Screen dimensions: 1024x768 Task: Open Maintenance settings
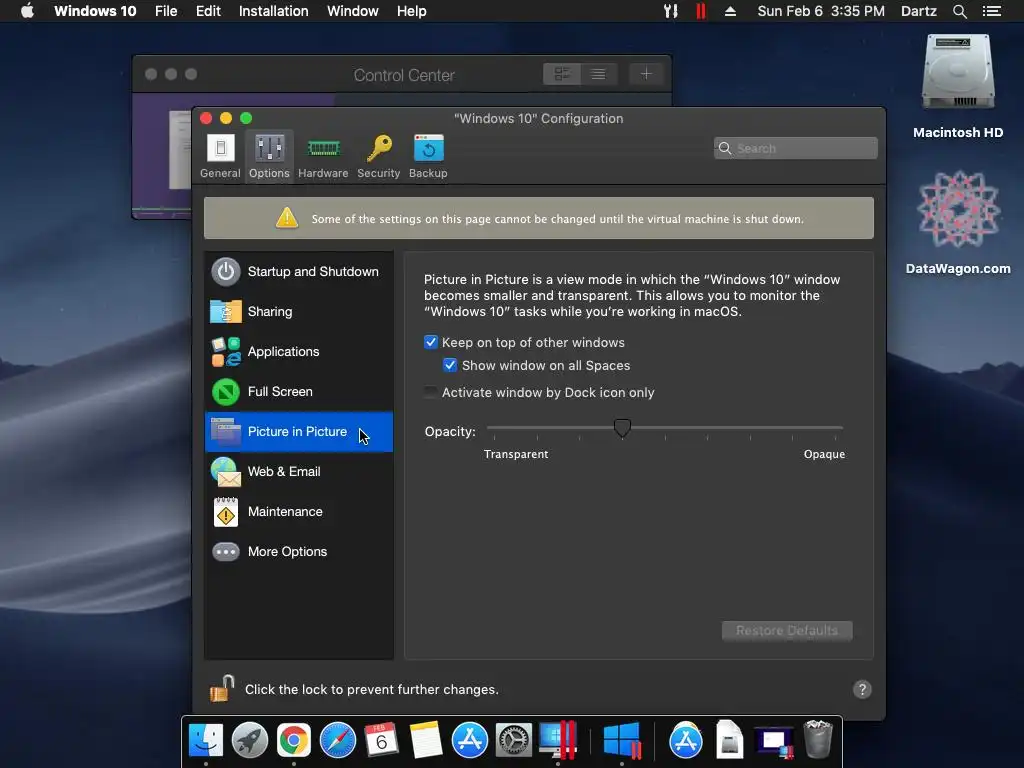[x=299, y=511]
